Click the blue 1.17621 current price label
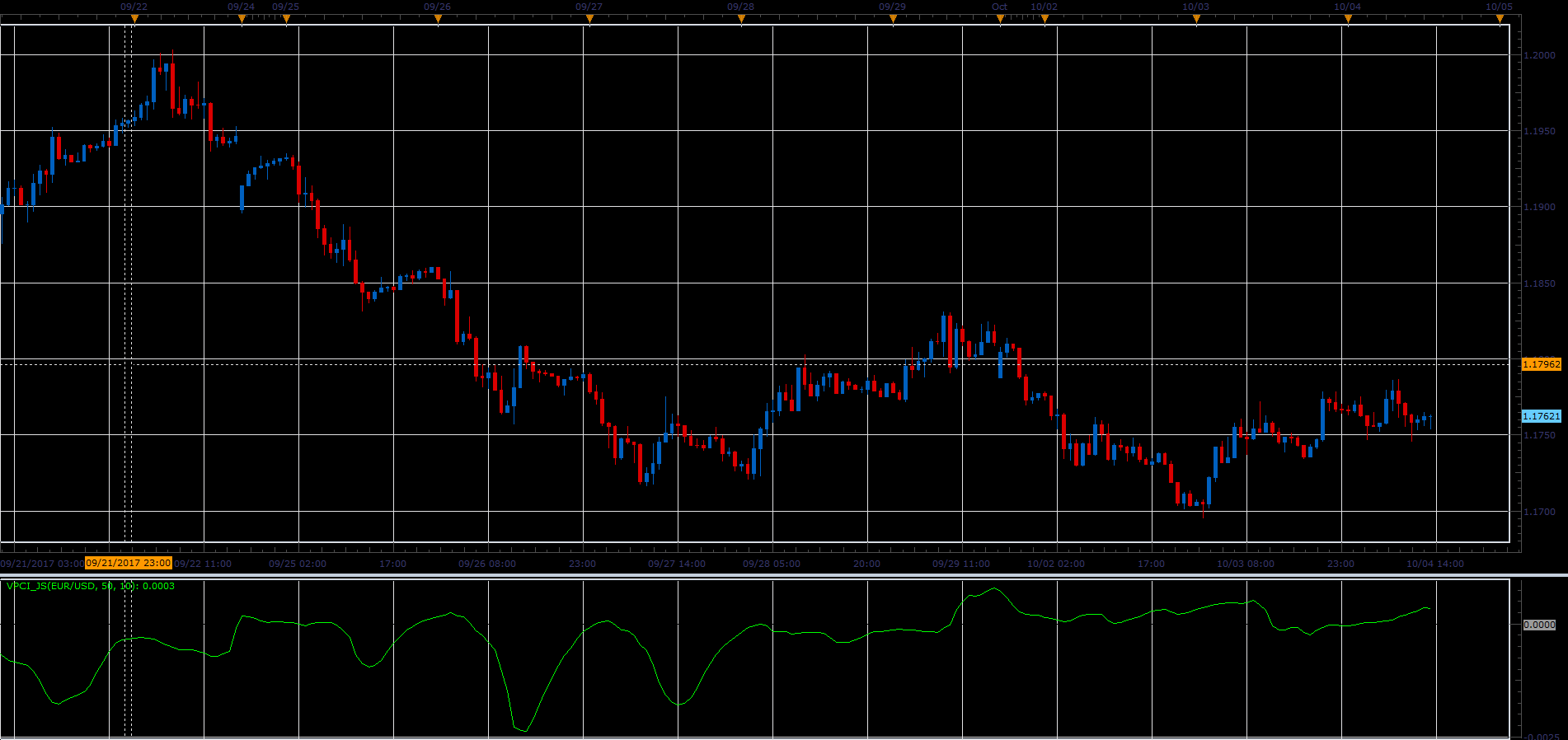Viewport: 1568px width, 740px height. tap(1541, 417)
